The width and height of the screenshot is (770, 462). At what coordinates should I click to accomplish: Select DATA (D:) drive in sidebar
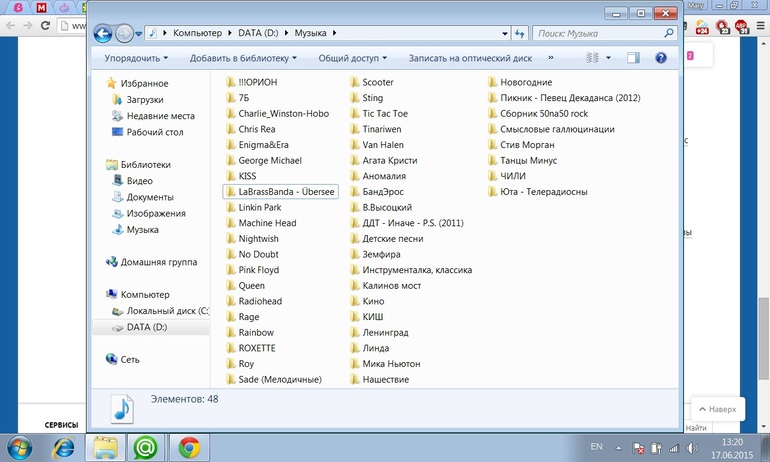[x=147, y=327]
